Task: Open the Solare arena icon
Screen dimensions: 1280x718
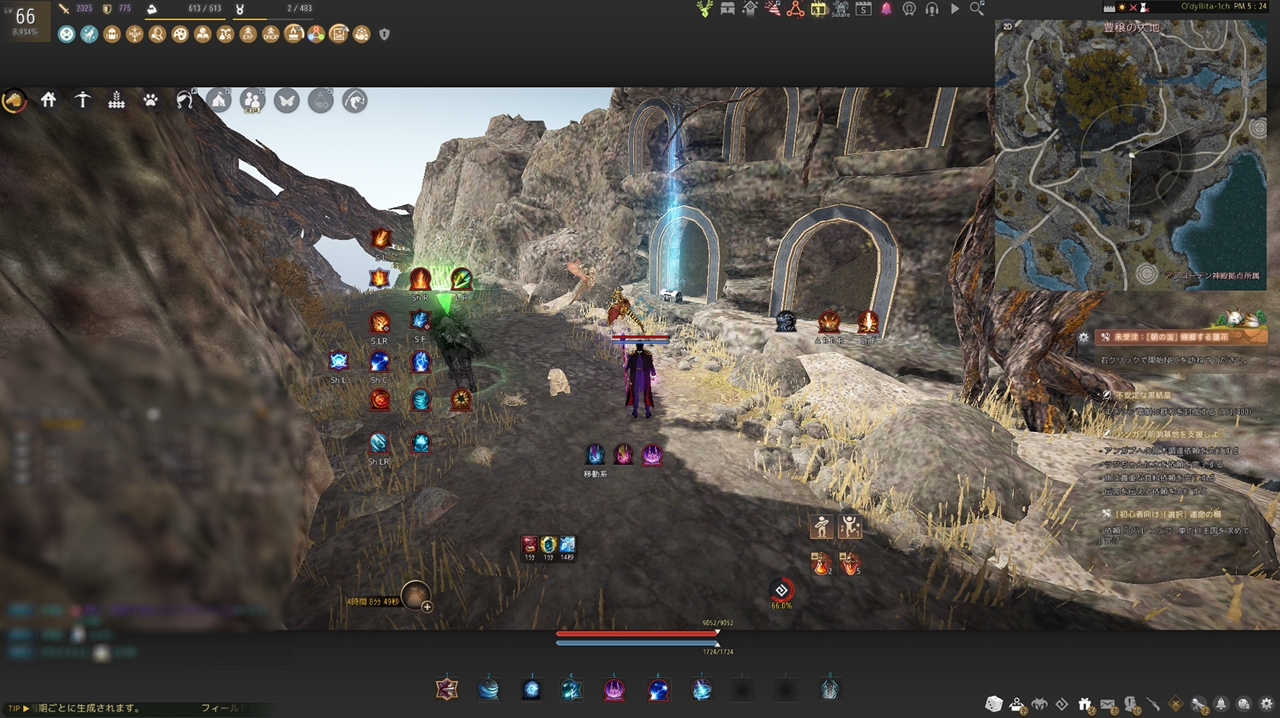Action: (839, 9)
